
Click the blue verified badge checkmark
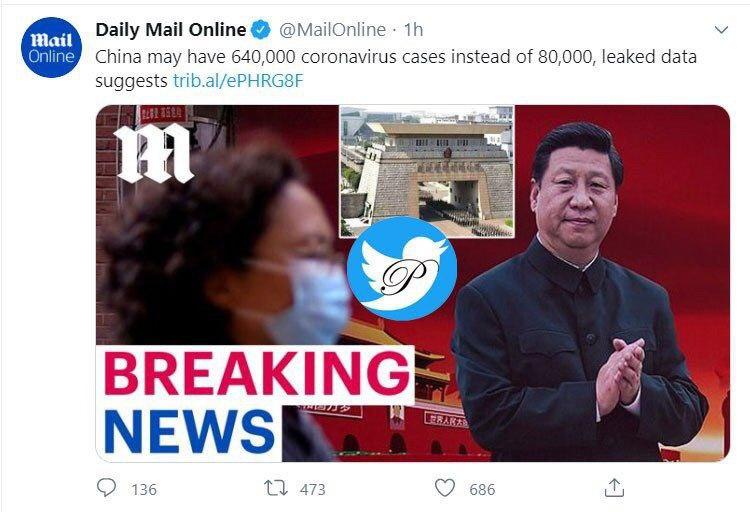pyautogui.click(x=261, y=30)
